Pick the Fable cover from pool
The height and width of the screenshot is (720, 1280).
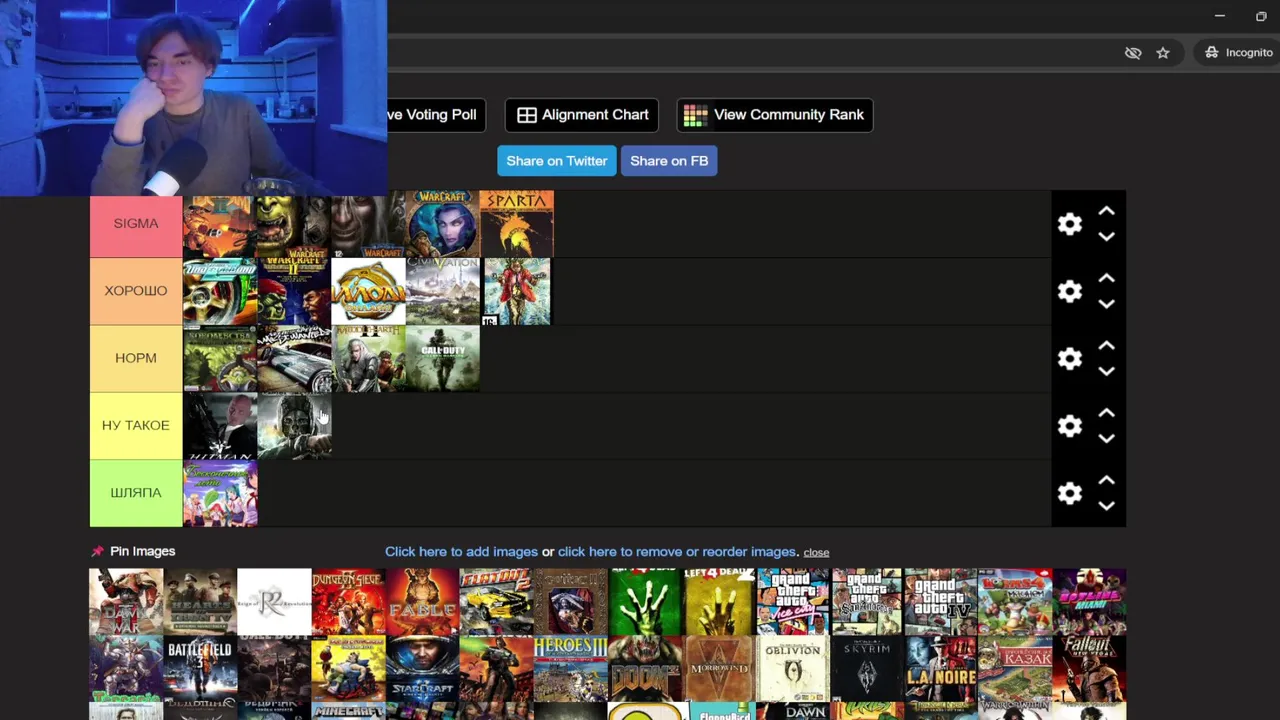point(422,601)
